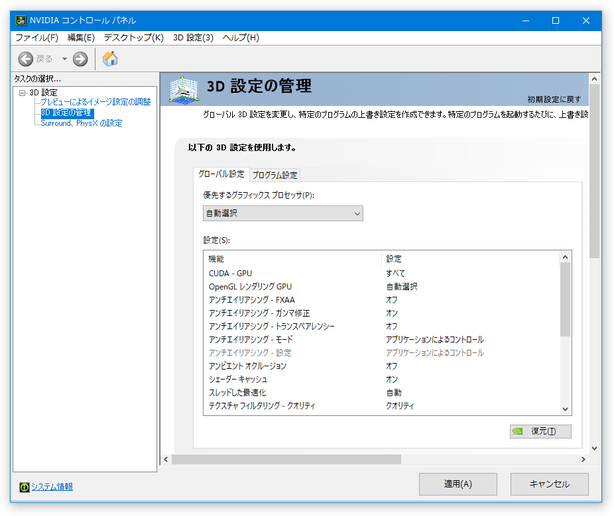
Task: Open the Back history dropdown arrow
Action: [x=64, y=59]
